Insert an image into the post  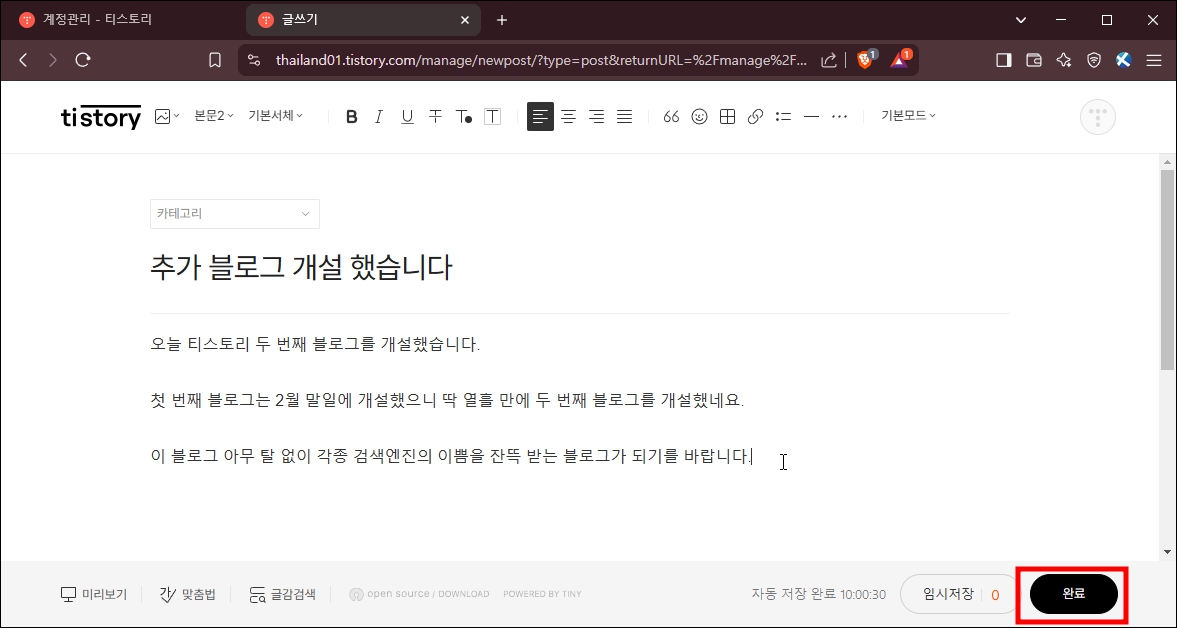click(x=163, y=116)
